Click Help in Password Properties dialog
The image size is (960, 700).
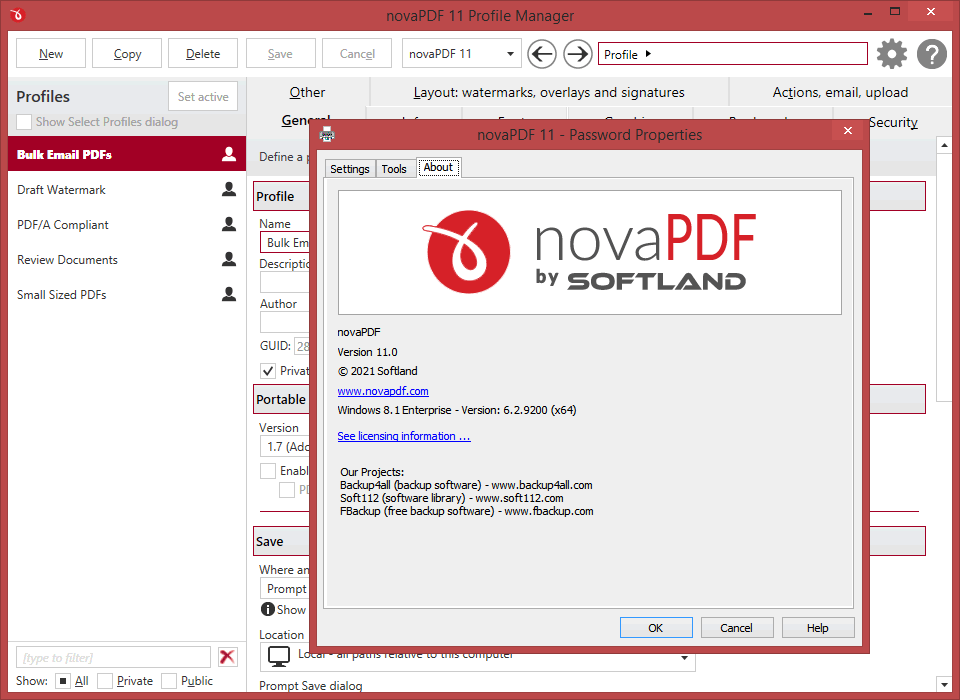pyautogui.click(x=817, y=628)
